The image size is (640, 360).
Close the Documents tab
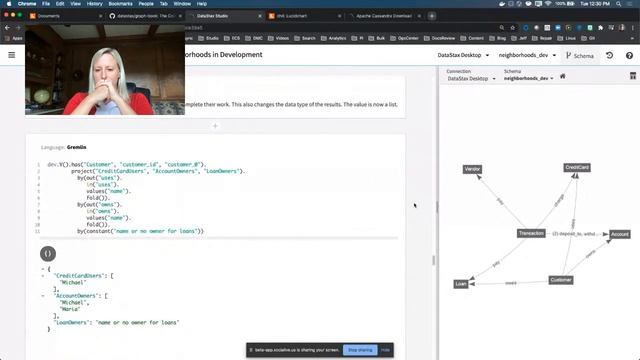(100, 16)
